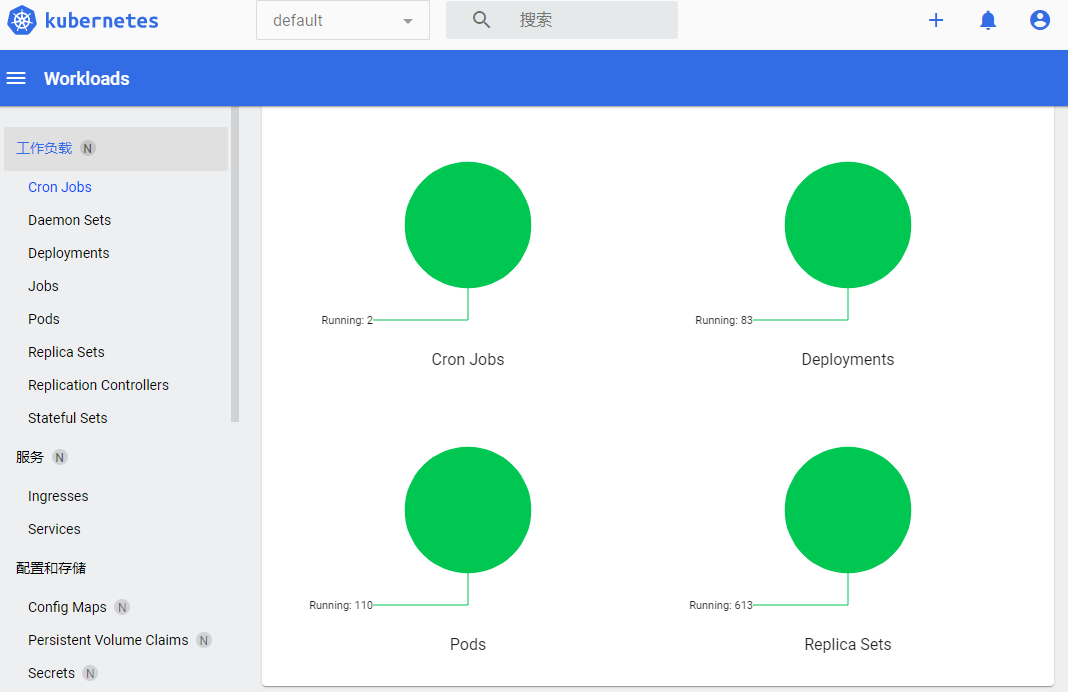This screenshot has width=1068, height=692.
Task: Open Cron Jobs in the sidebar
Action: point(60,187)
